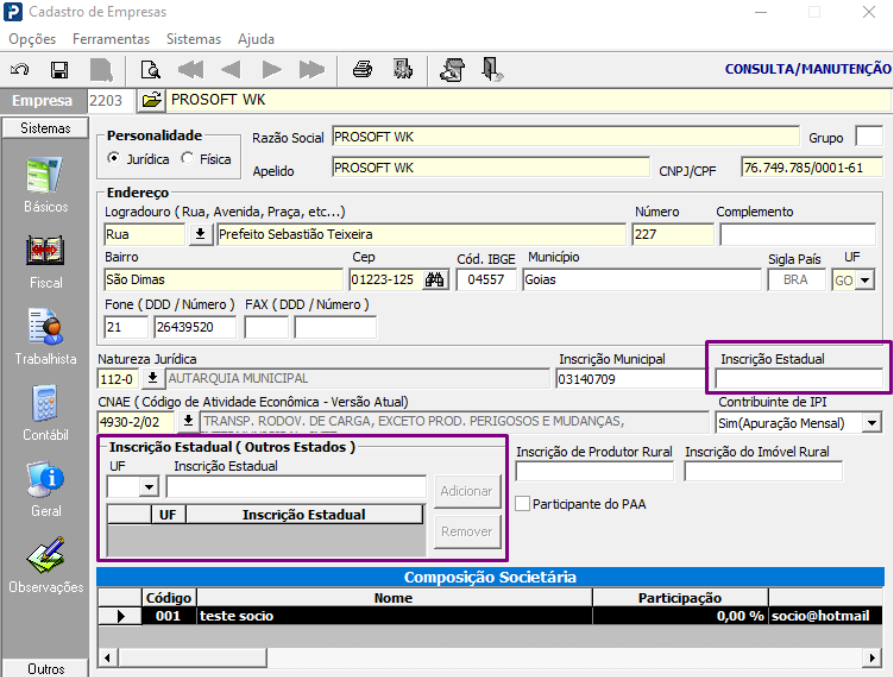
Task: Click the Outros button in sidebar
Action: tap(46, 668)
